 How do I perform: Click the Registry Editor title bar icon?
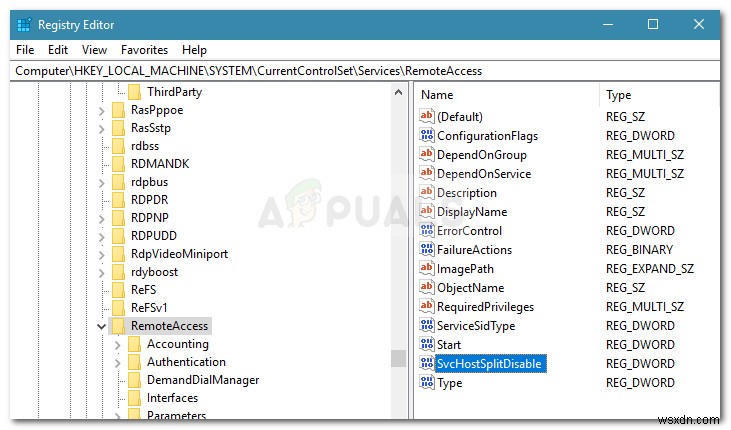click(x=24, y=25)
